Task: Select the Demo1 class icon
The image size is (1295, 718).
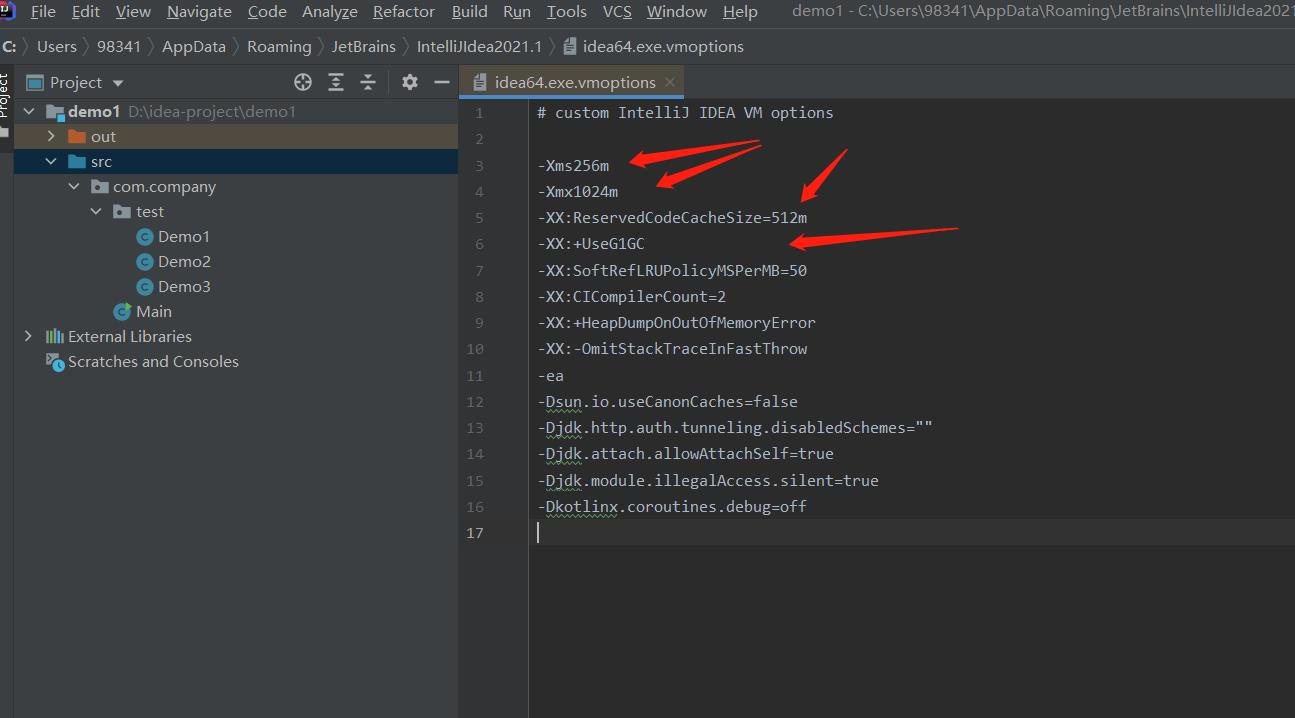Action: click(x=145, y=237)
